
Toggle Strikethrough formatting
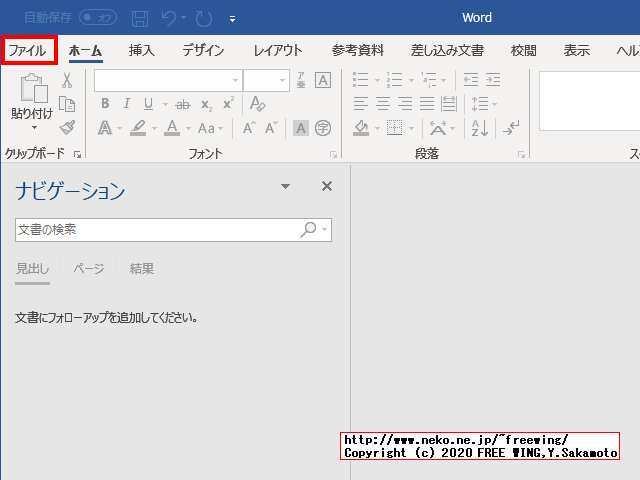click(x=183, y=104)
